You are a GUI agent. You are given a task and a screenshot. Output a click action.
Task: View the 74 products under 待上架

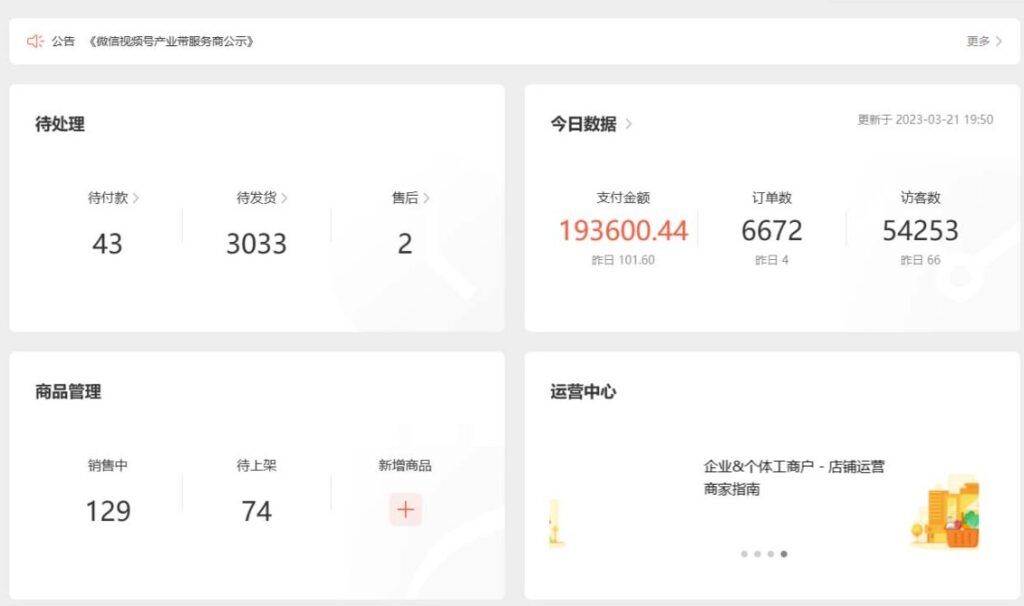click(256, 511)
